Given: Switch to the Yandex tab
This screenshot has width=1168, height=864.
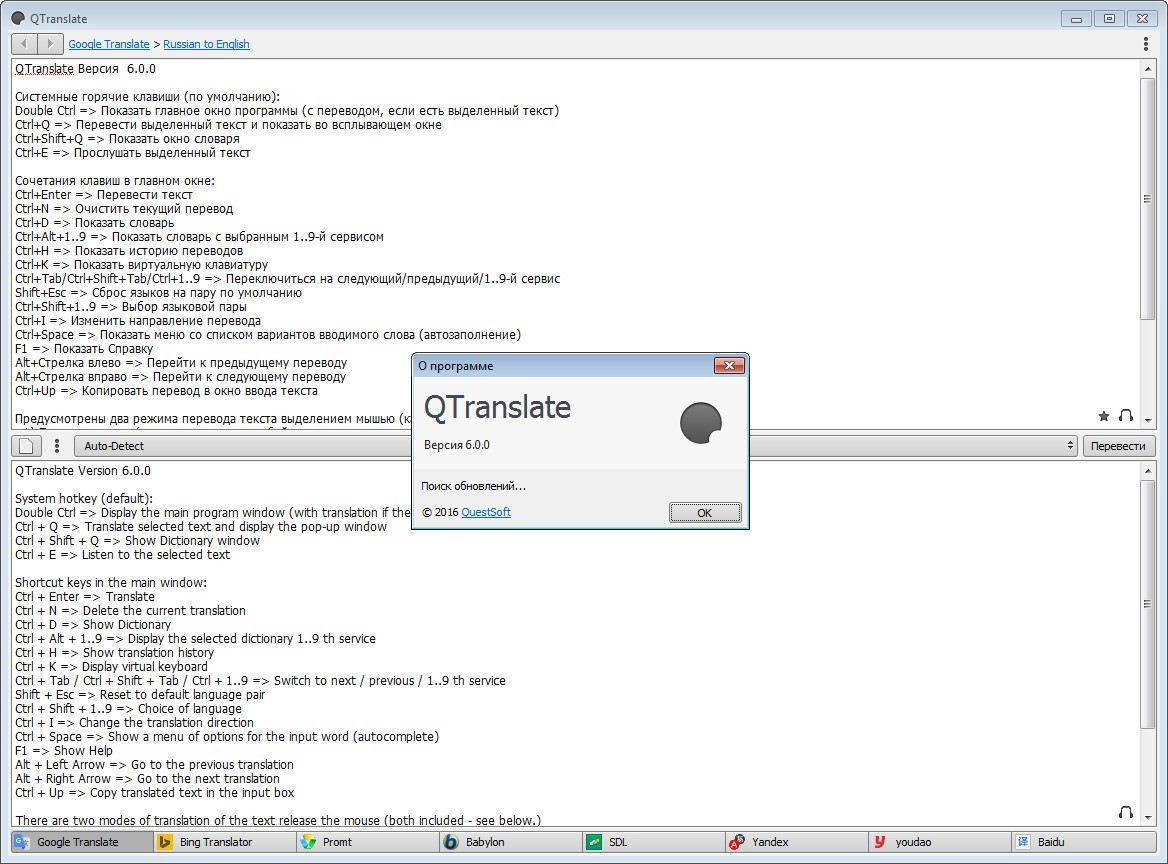Looking at the screenshot, I should (x=797, y=842).
